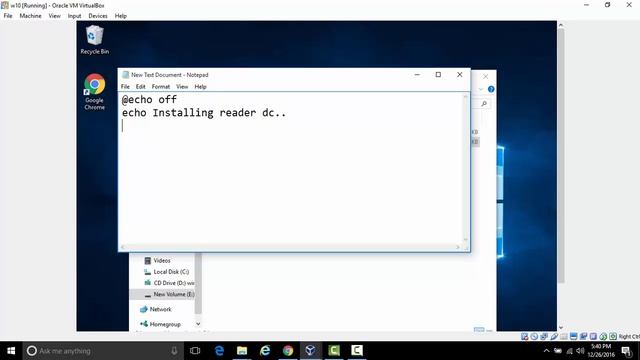Open VirtualBox Devices menu
The image size is (640, 360).
pos(98,16)
